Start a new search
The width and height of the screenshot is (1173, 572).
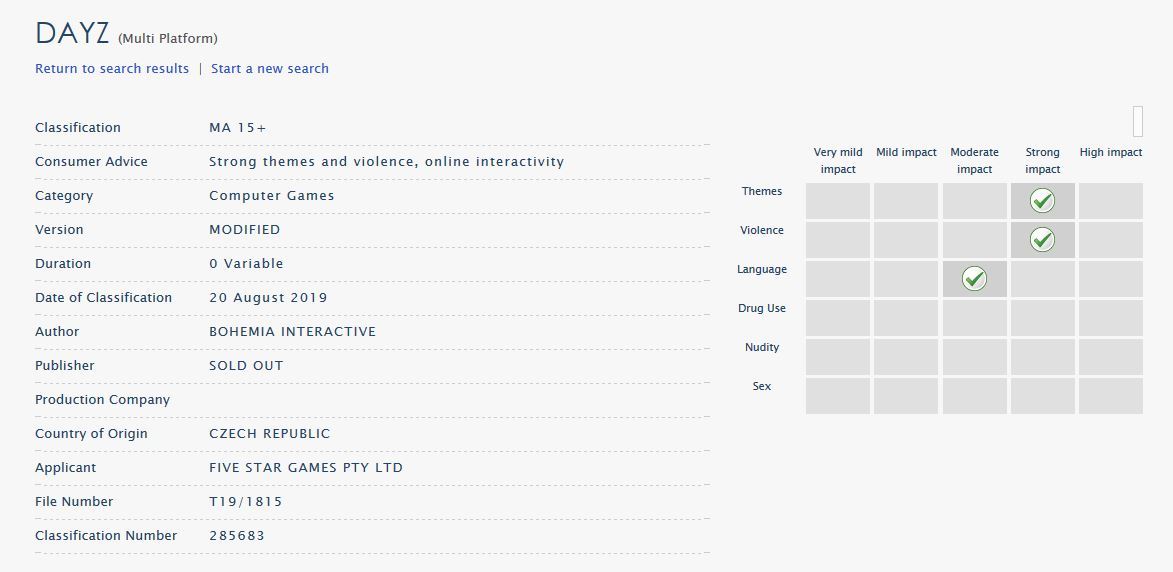(270, 69)
